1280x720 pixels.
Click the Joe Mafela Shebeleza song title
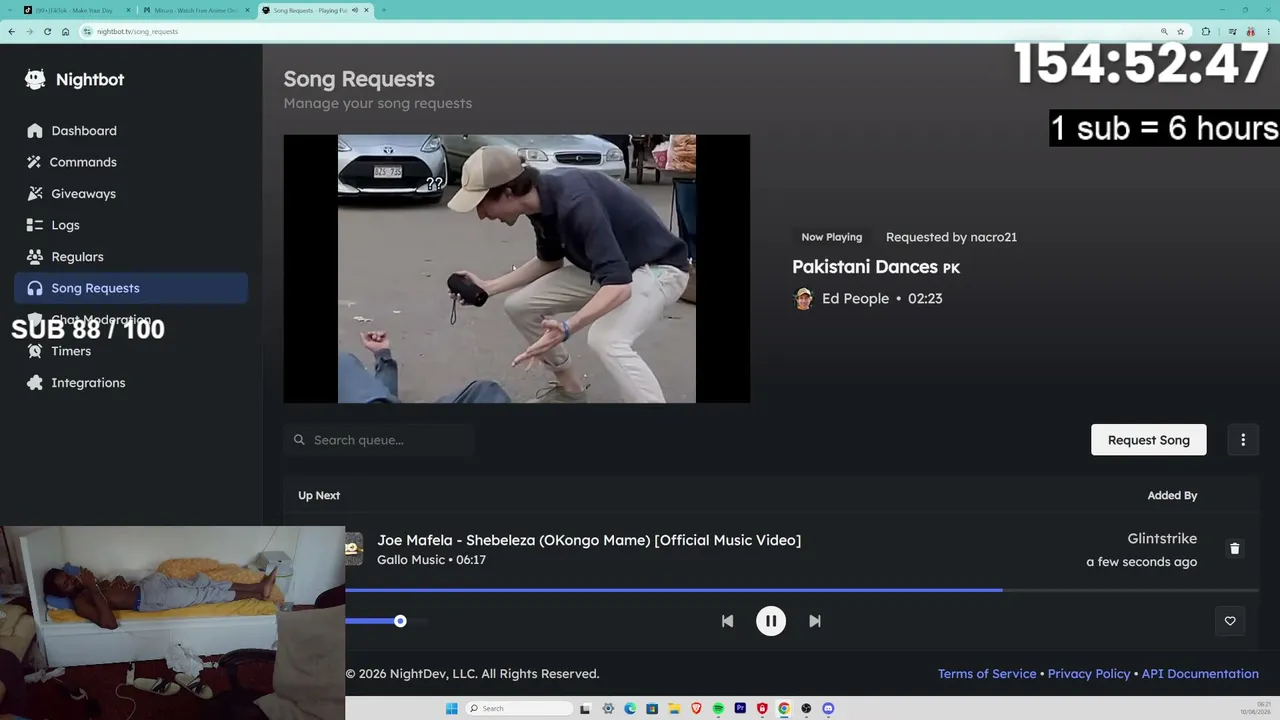[589, 540]
